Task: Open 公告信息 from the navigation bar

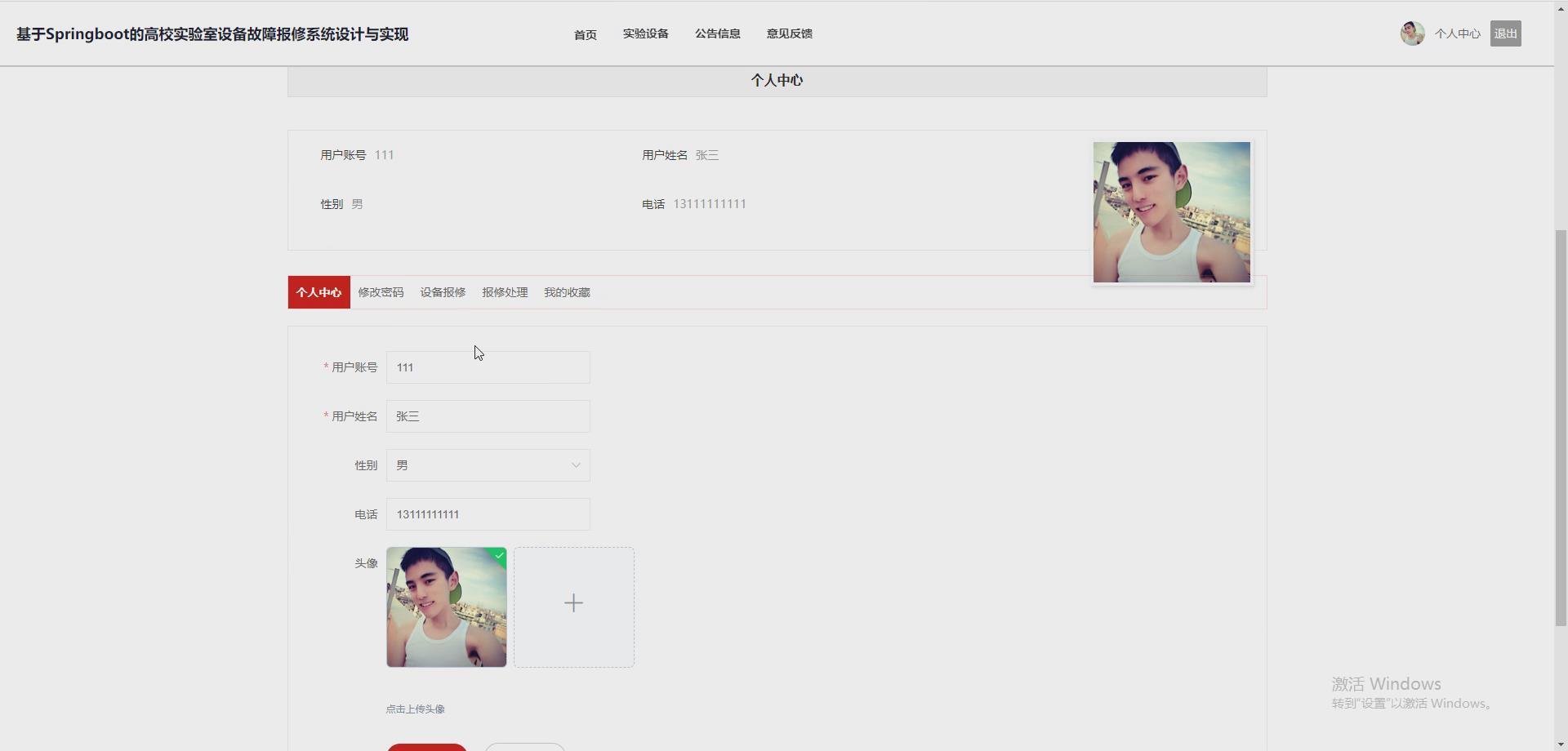Action: click(717, 33)
